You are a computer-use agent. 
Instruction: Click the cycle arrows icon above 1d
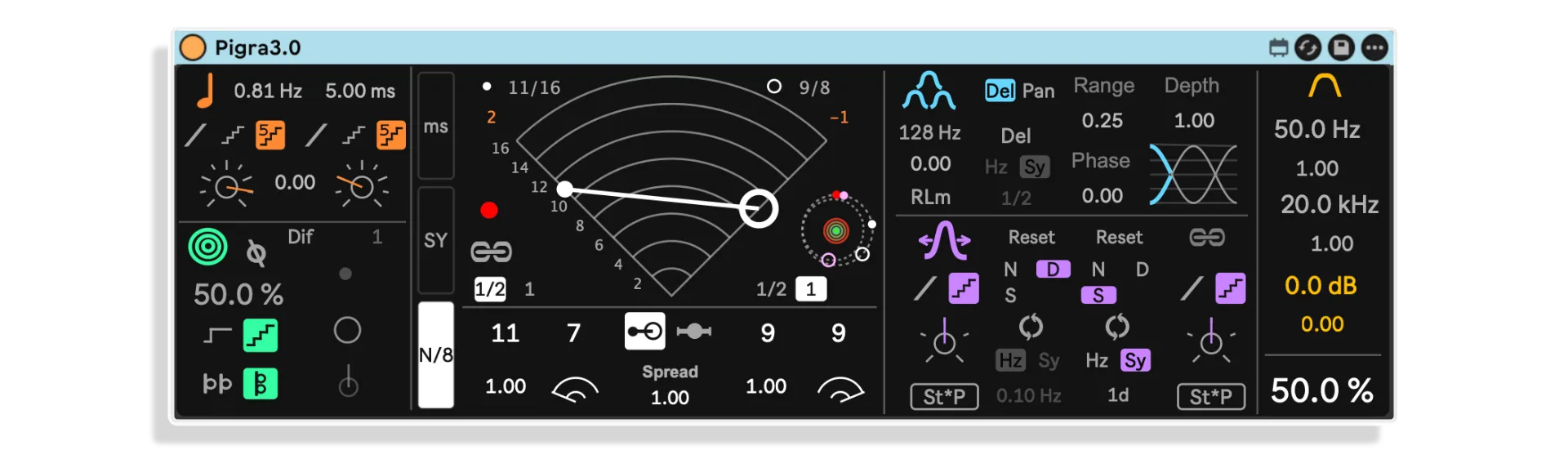click(1116, 327)
